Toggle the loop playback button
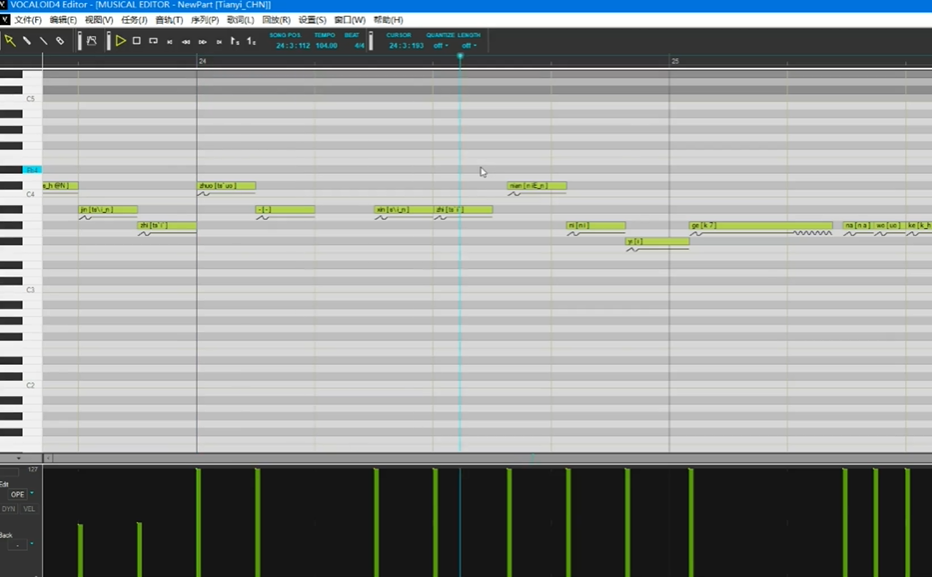Image resolution: width=932 pixels, height=577 pixels. [153, 41]
